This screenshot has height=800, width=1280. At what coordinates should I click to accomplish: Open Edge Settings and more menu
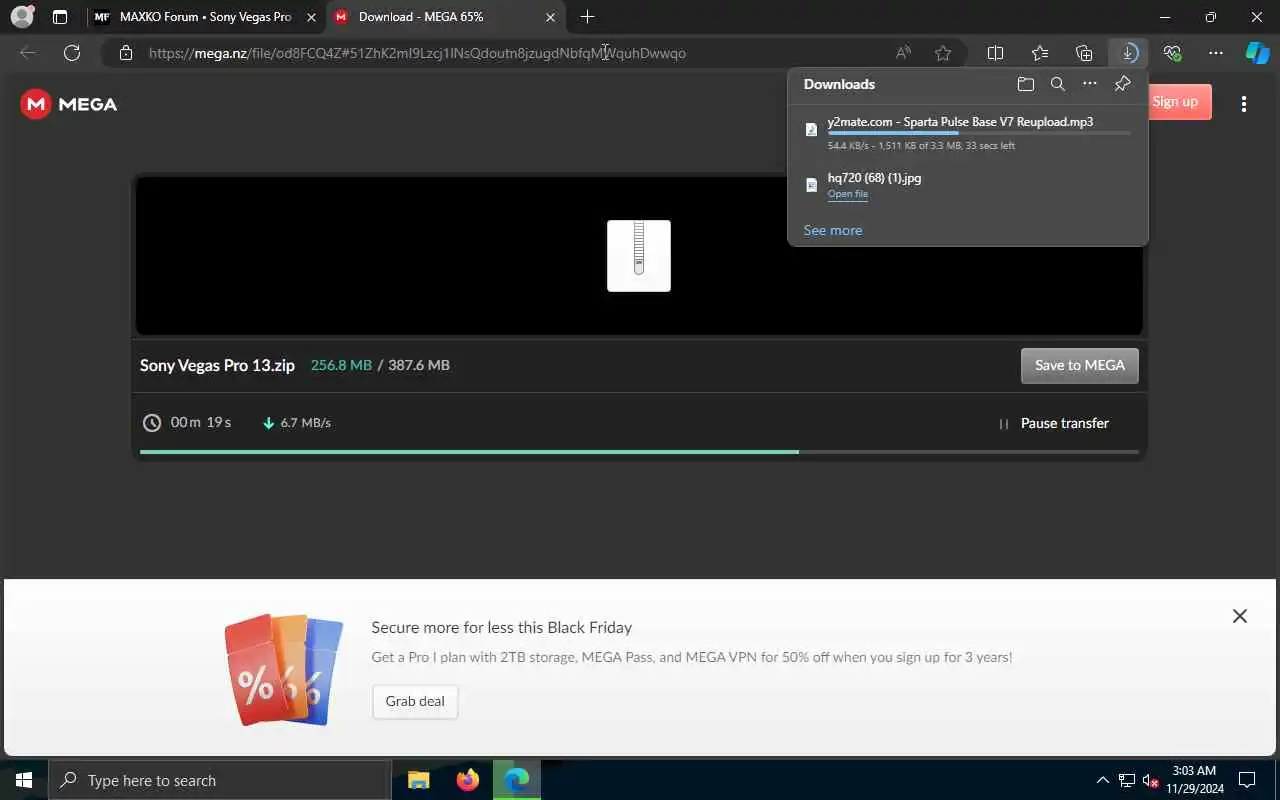click(x=1216, y=53)
